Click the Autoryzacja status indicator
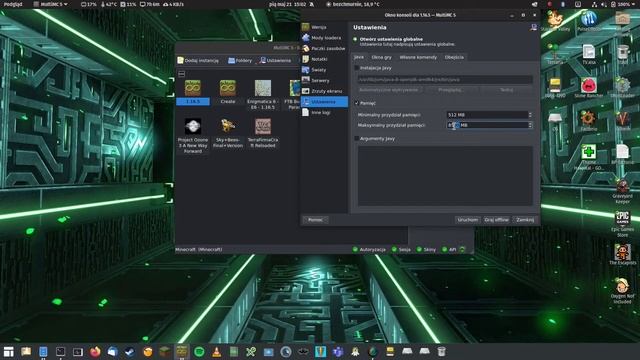This screenshot has width=640, height=360. pos(369,249)
